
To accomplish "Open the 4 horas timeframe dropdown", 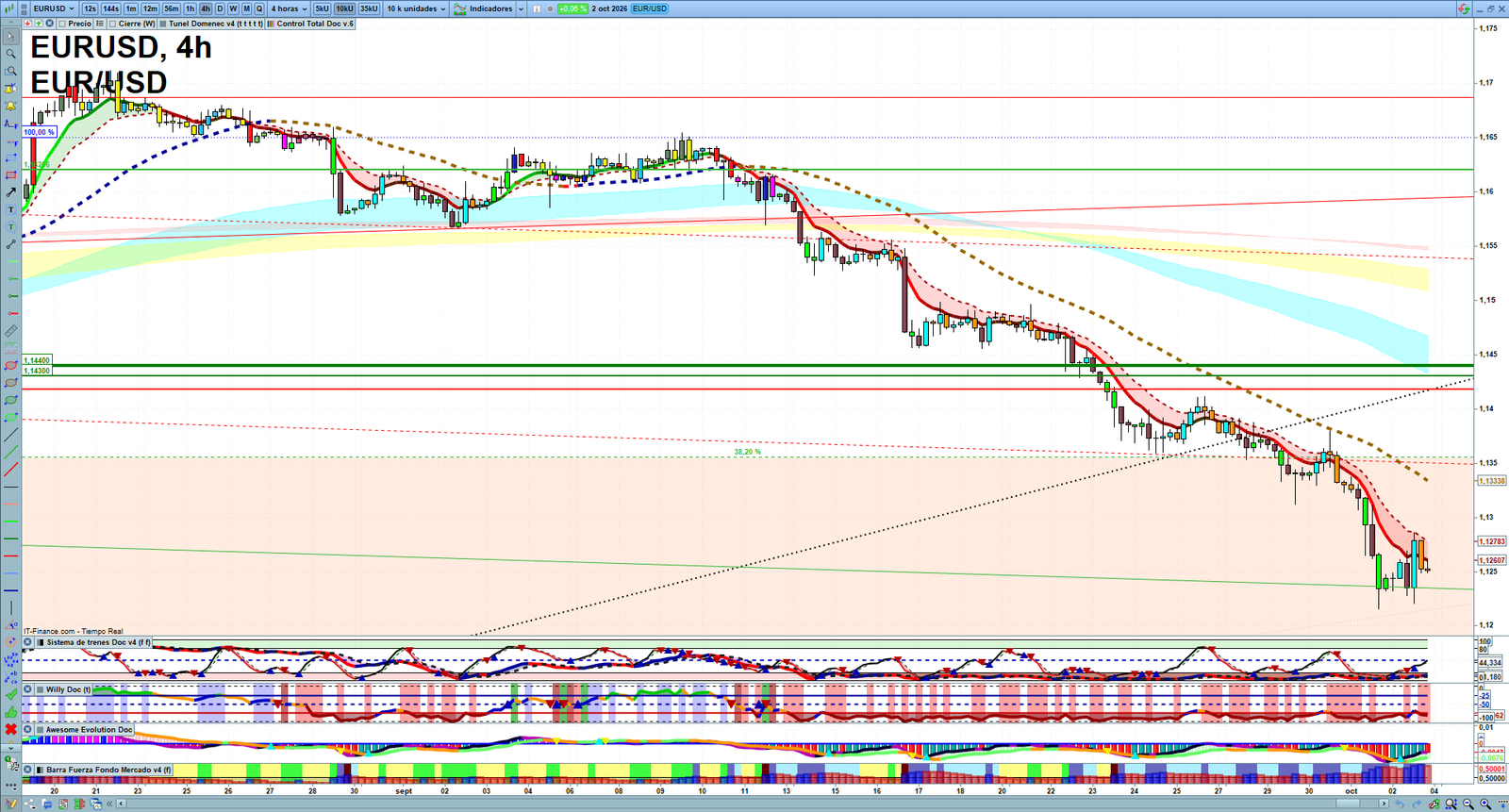I will 290,8.
